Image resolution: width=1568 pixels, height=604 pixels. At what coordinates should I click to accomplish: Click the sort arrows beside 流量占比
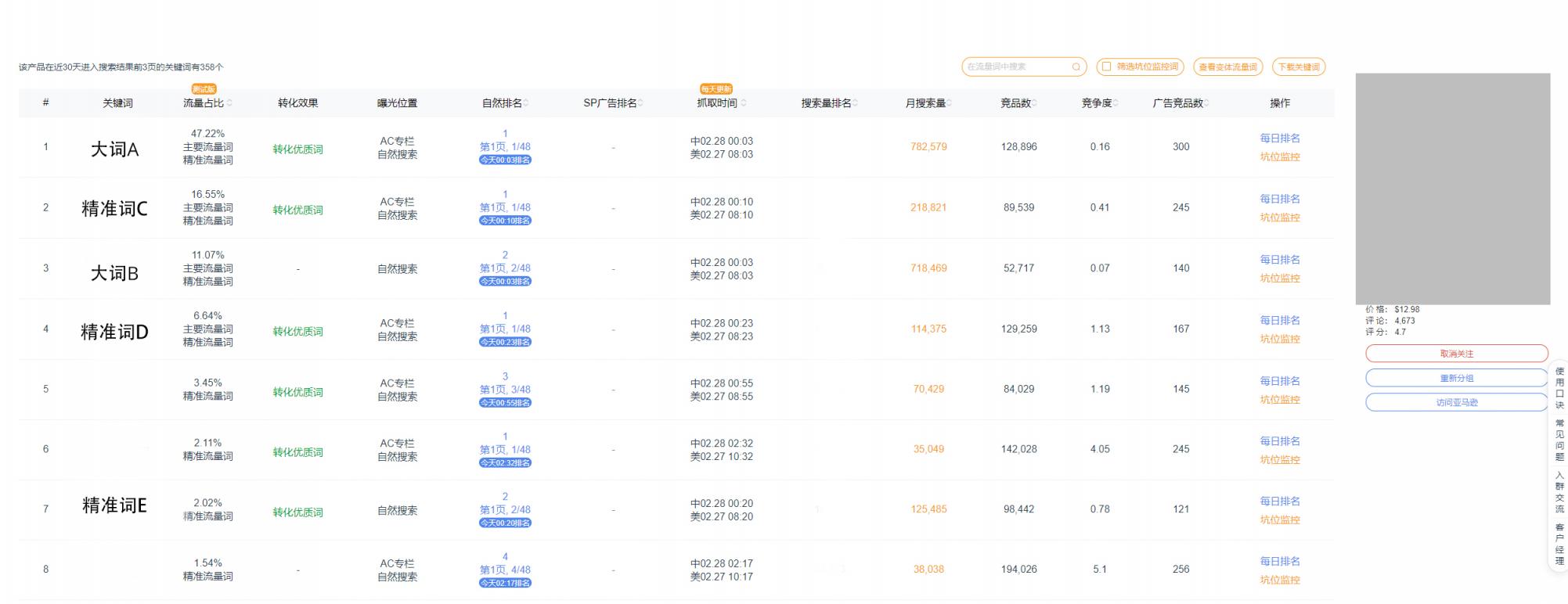pyautogui.click(x=229, y=103)
